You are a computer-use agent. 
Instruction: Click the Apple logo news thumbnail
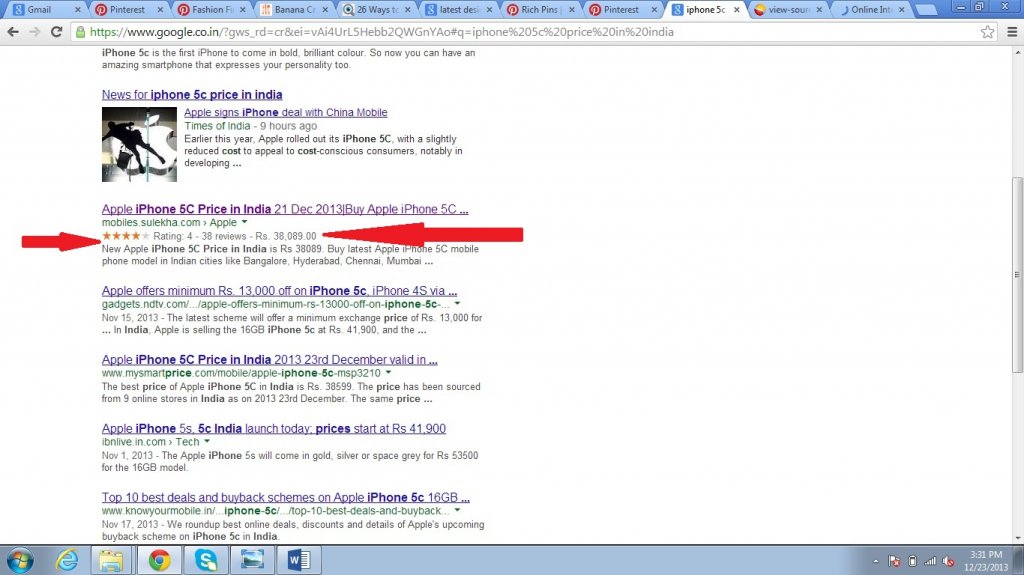coord(139,144)
